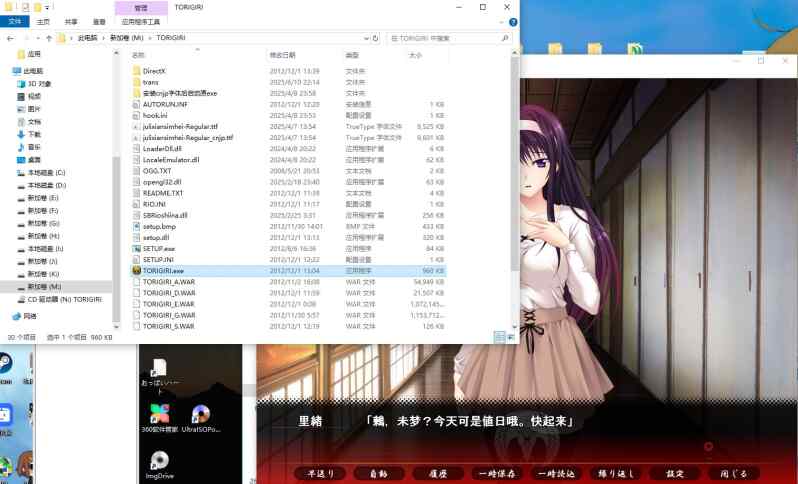This screenshot has height=484, width=798.
Task: Collapse the ribbon with the chevron
Action: (501, 22)
